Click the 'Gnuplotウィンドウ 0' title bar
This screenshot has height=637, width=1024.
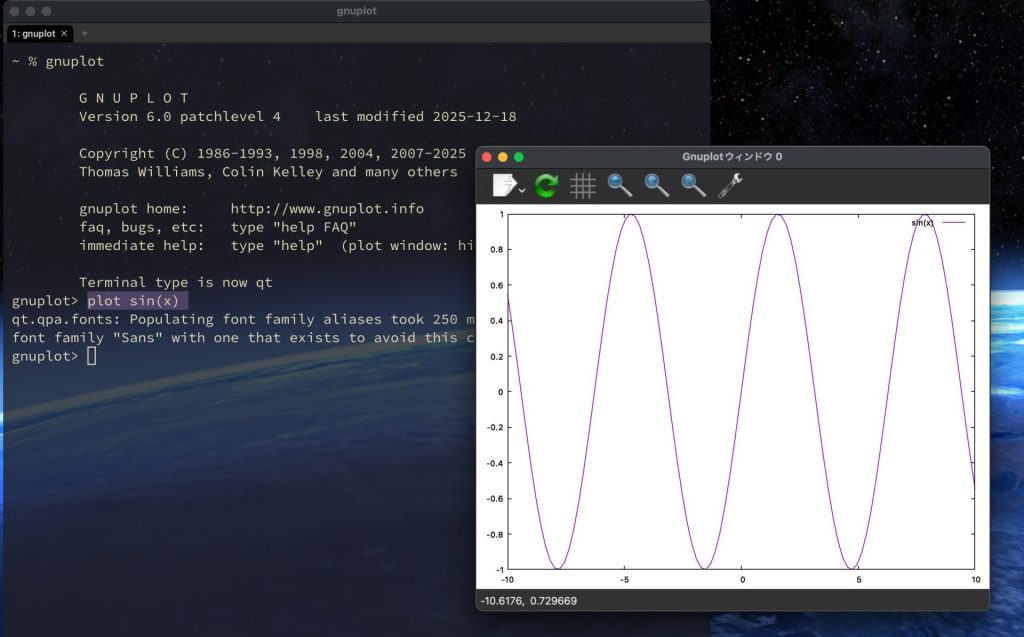point(735,157)
